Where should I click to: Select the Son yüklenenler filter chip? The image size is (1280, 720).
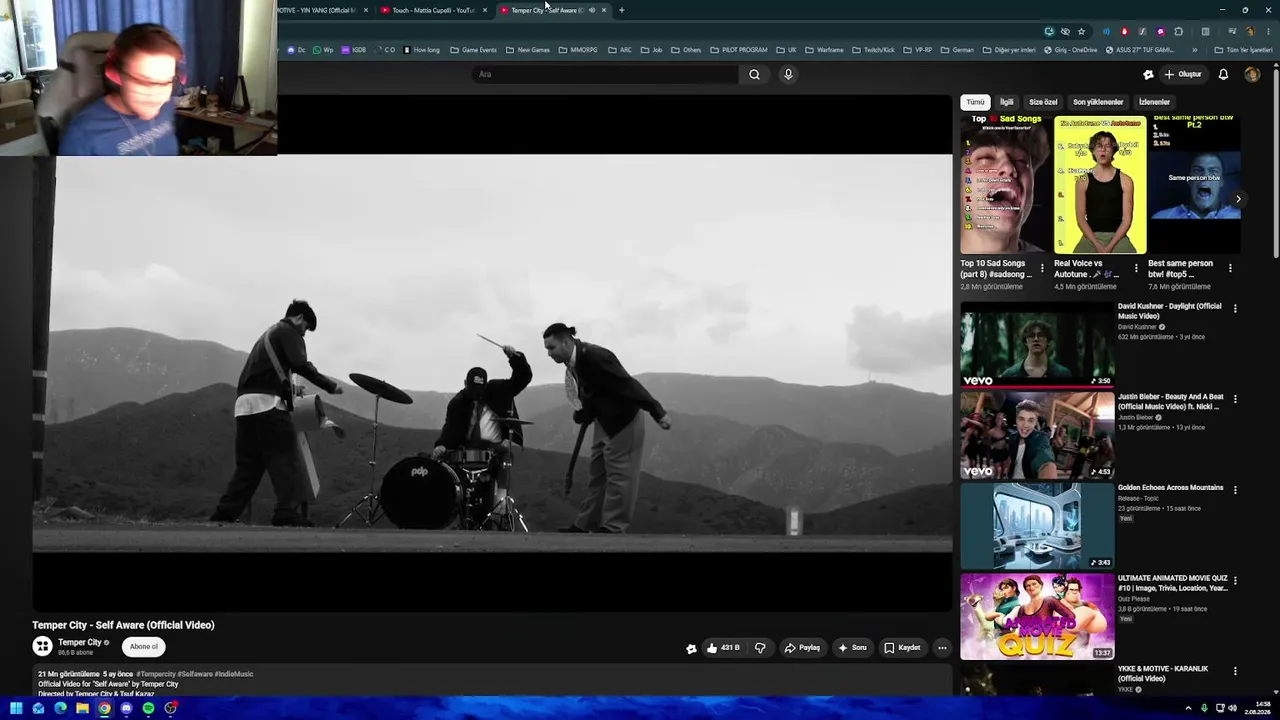1098,102
